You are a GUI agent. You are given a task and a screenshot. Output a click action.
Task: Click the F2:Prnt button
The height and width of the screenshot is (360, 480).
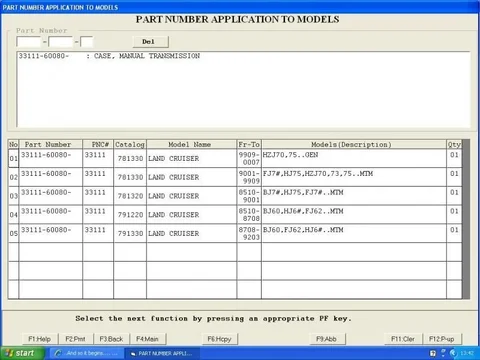(76, 339)
